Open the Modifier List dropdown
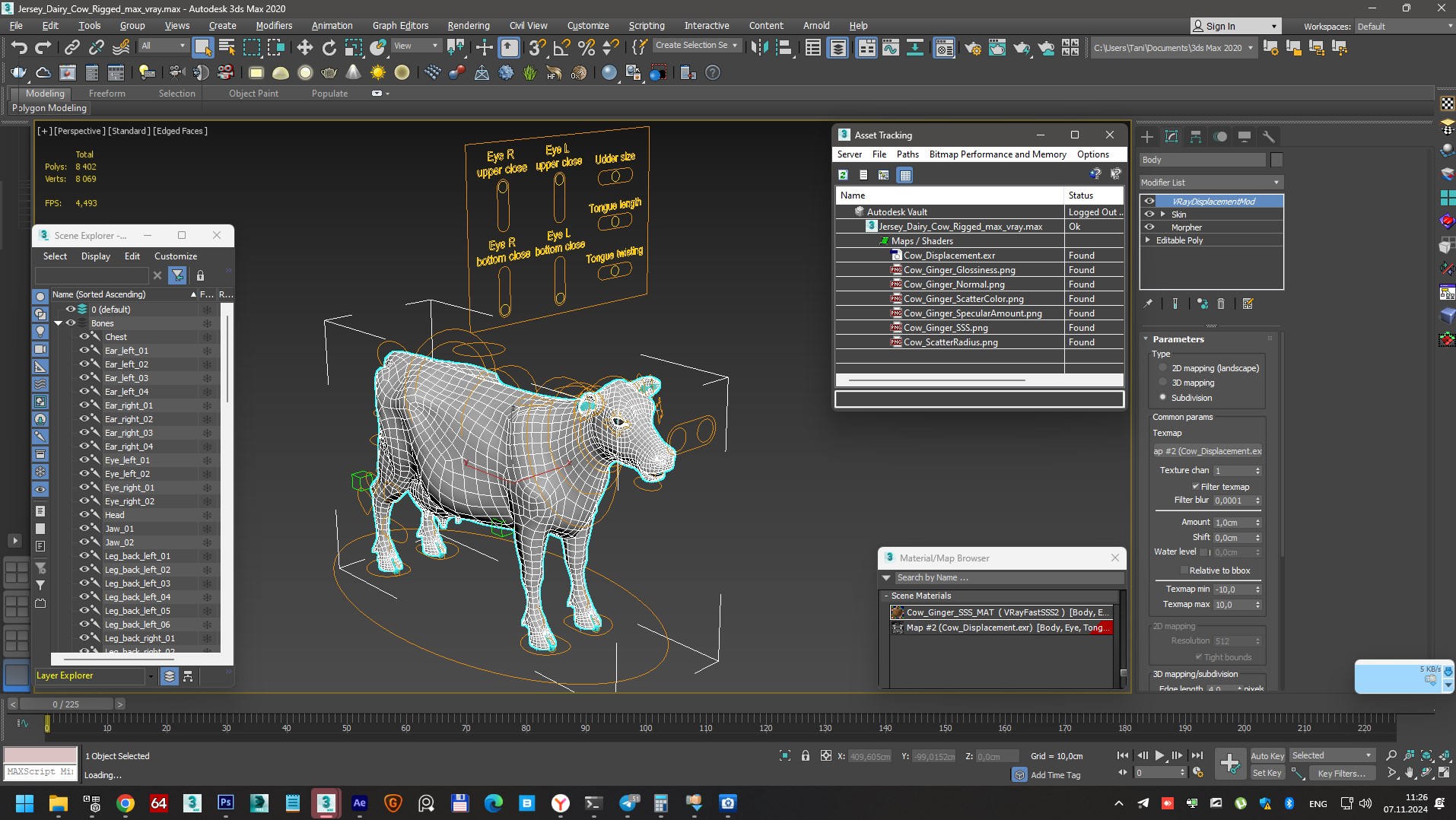This screenshot has width=1456, height=820. point(1210,183)
